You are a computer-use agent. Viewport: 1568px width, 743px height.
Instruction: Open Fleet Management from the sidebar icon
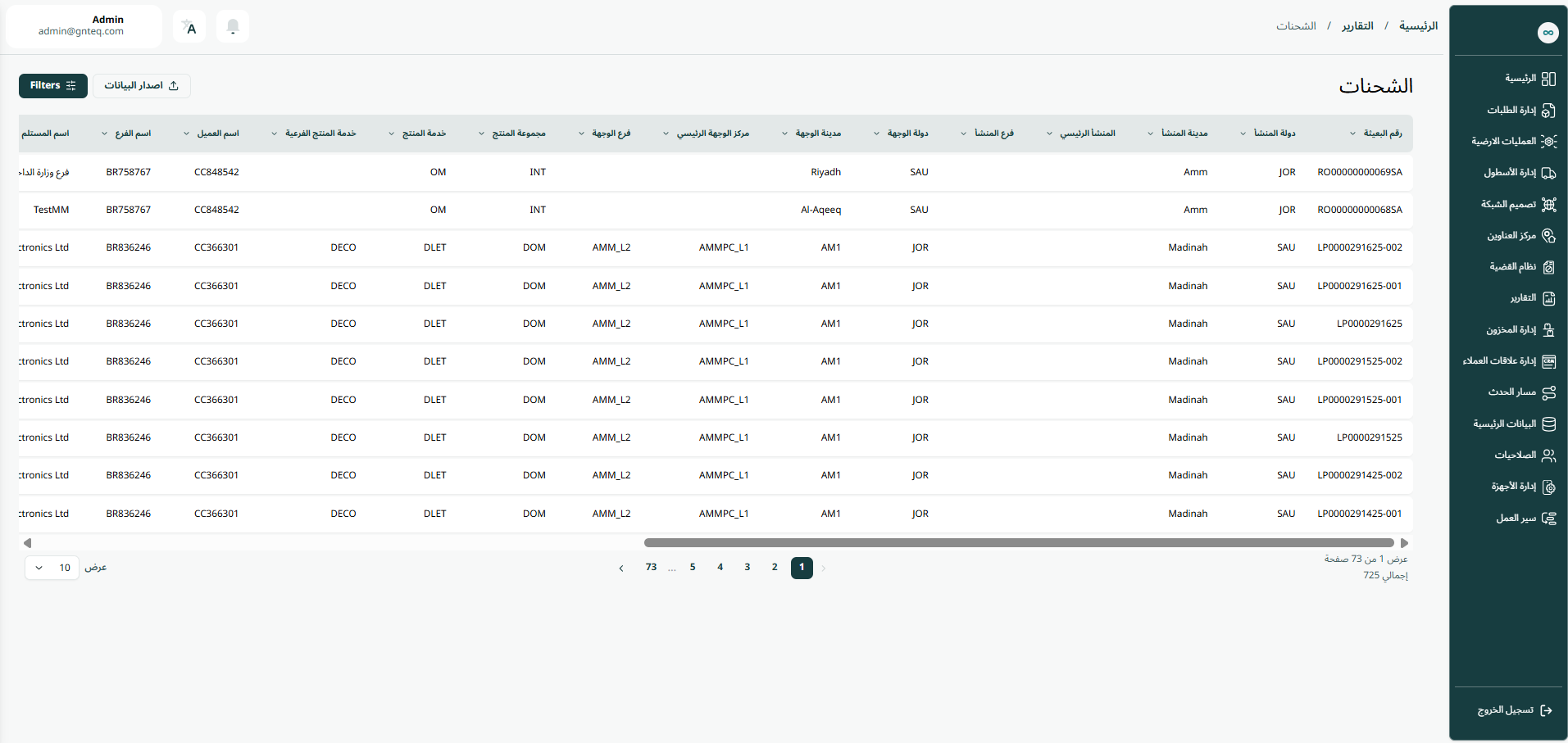[1548, 173]
